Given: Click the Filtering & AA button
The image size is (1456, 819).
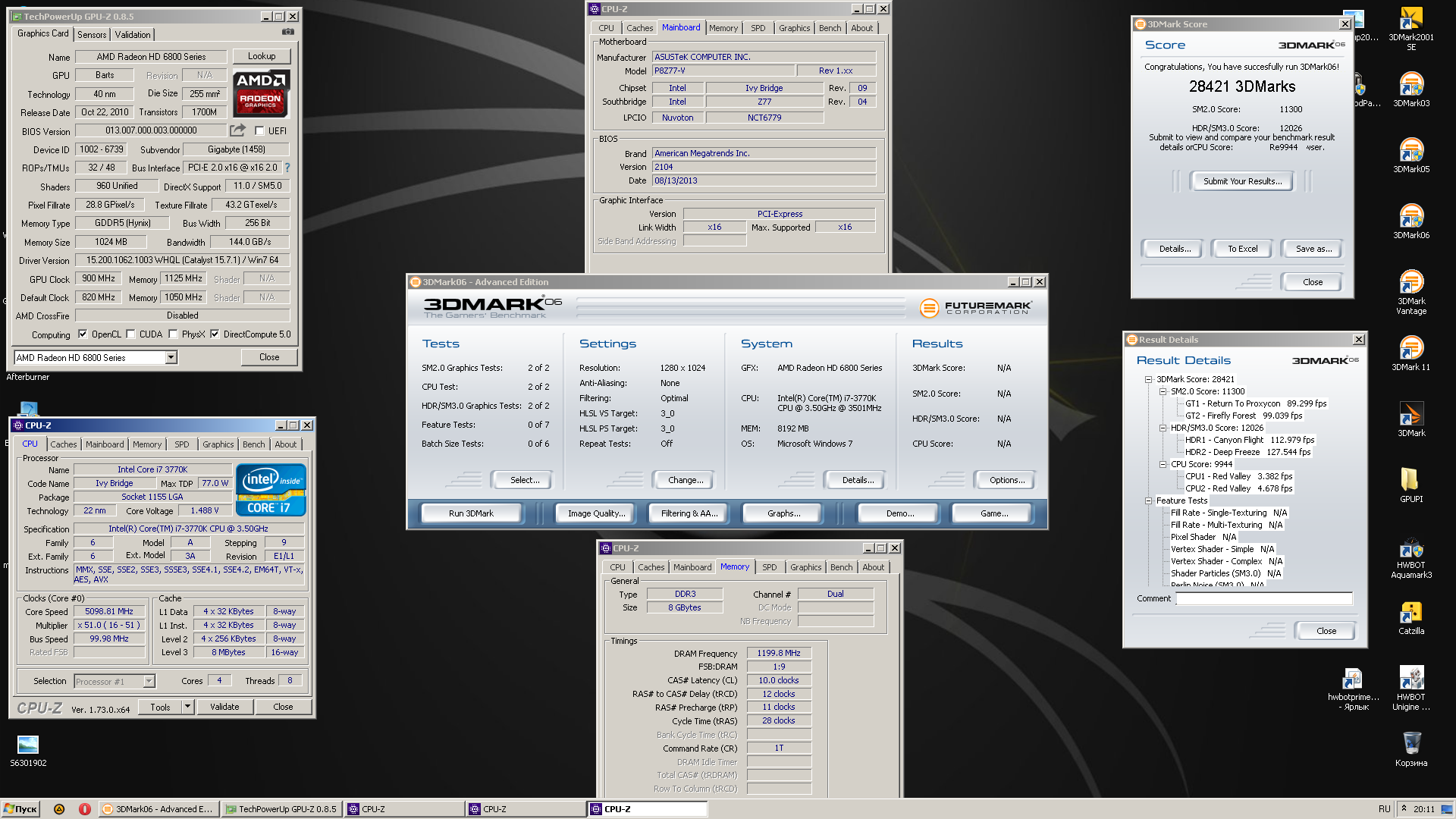Looking at the screenshot, I should (689, 513).
